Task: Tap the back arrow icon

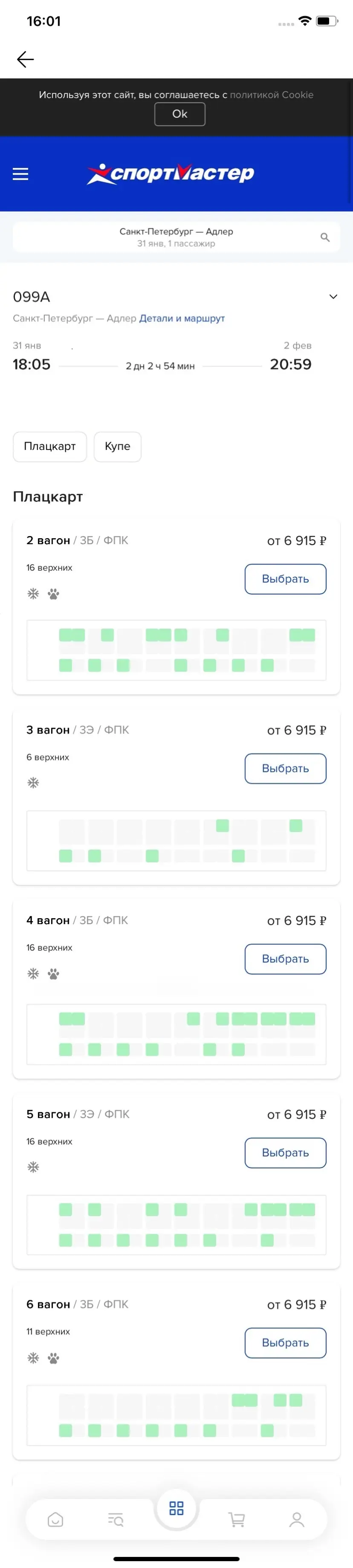Action: pyautogui.click(x=26, y=59)
